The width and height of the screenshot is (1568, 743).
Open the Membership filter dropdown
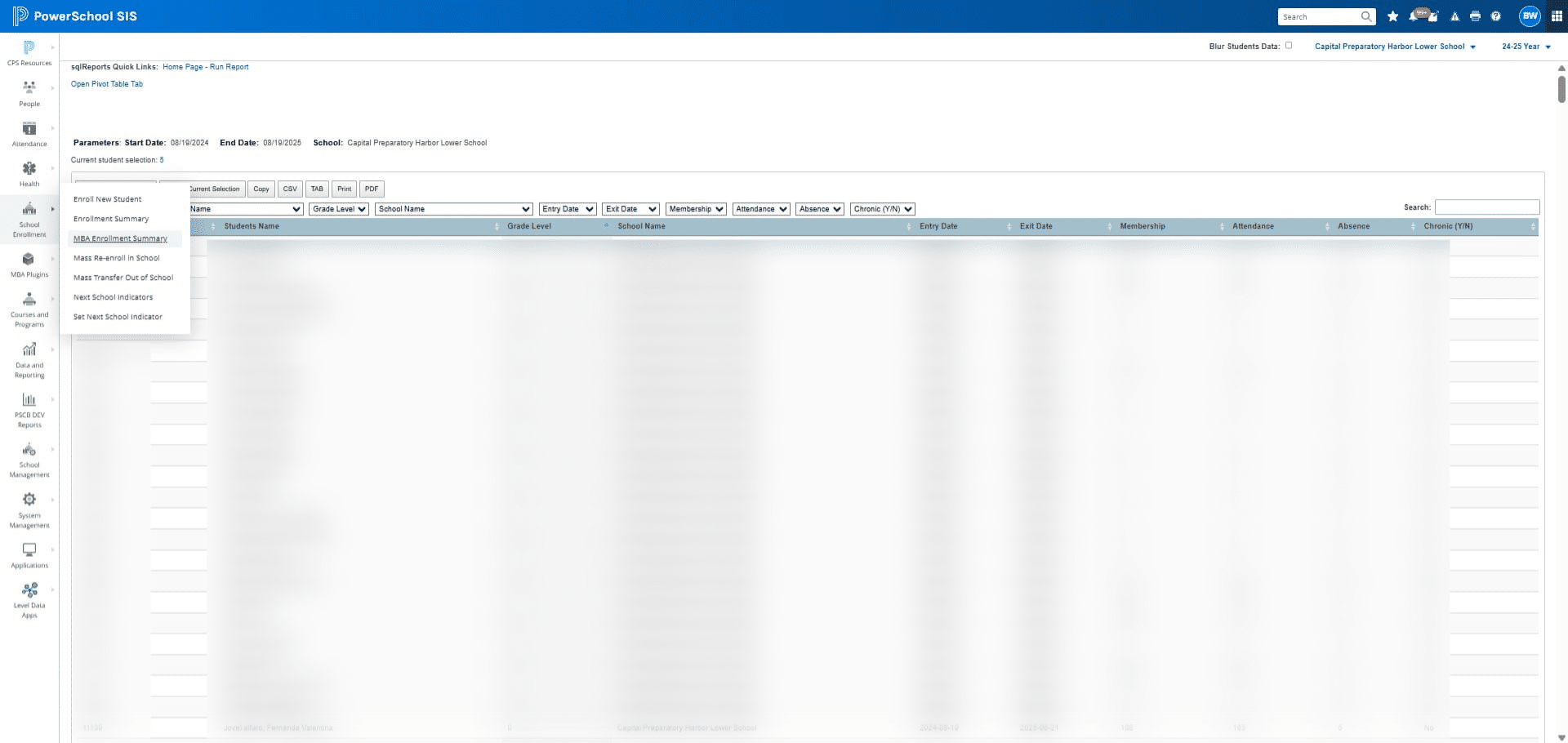pos(696,209)
